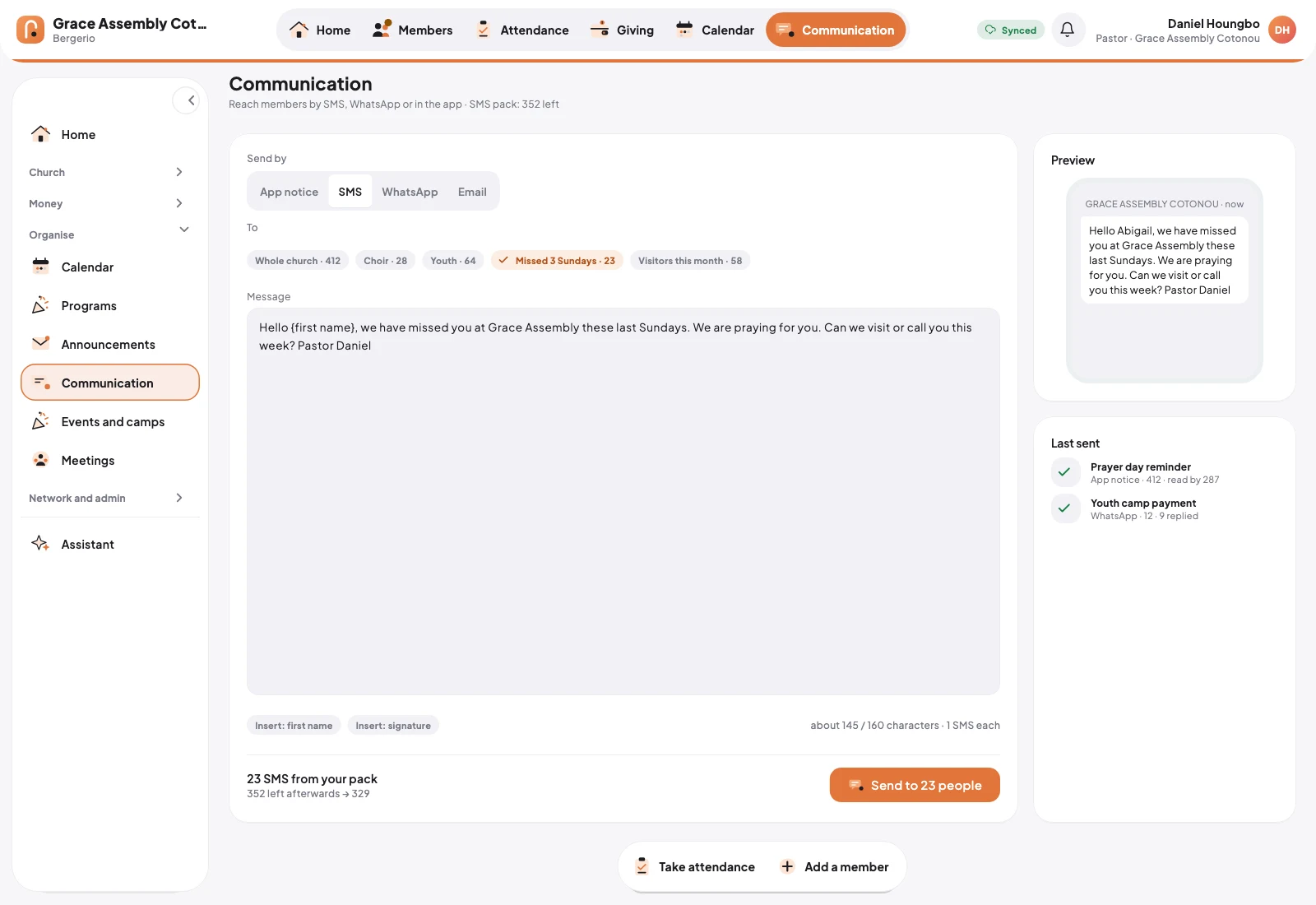This screenshot has height=905, width=1316.
Task: Open the Programs icon in sidebar
Action: 40,305
